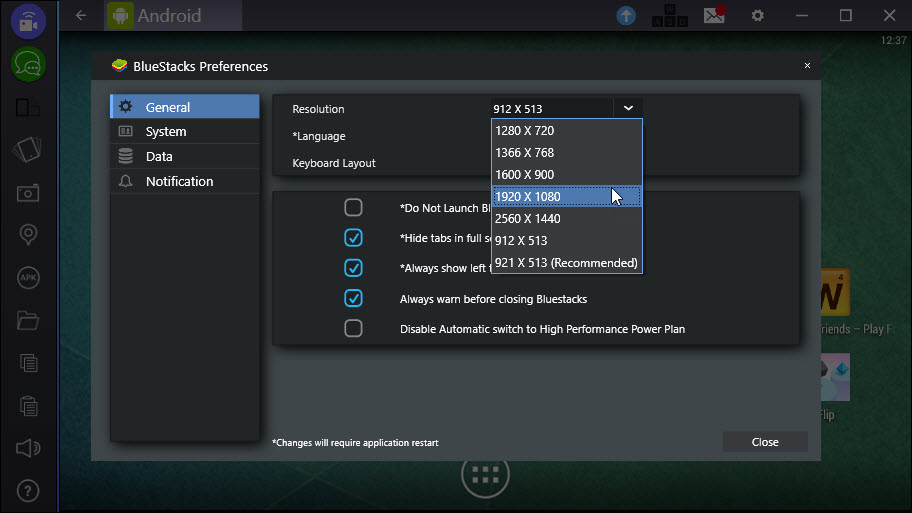Click the APK install icon
This screenshot has width=912, height=513.
[28, 277]
